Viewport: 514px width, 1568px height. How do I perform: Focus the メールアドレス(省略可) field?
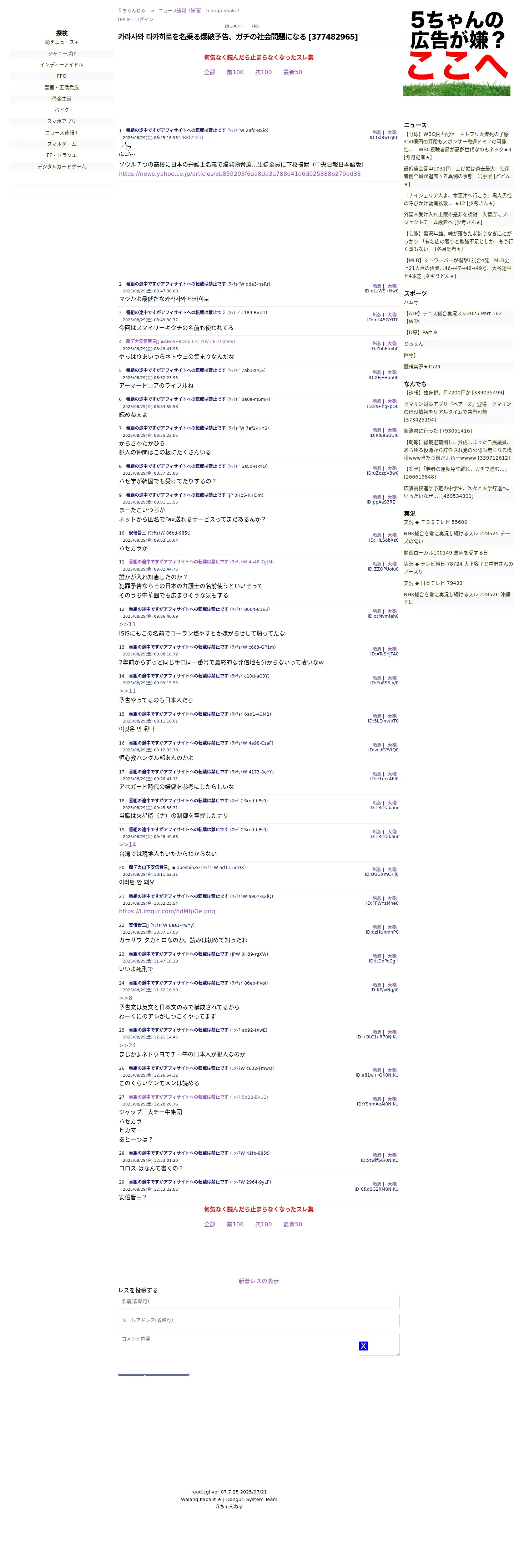coord(258,1320)
